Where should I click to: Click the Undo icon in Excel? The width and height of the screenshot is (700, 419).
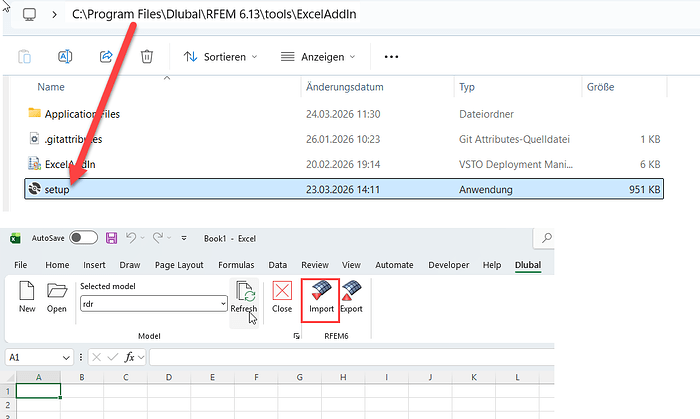click(x=131, y=238)
